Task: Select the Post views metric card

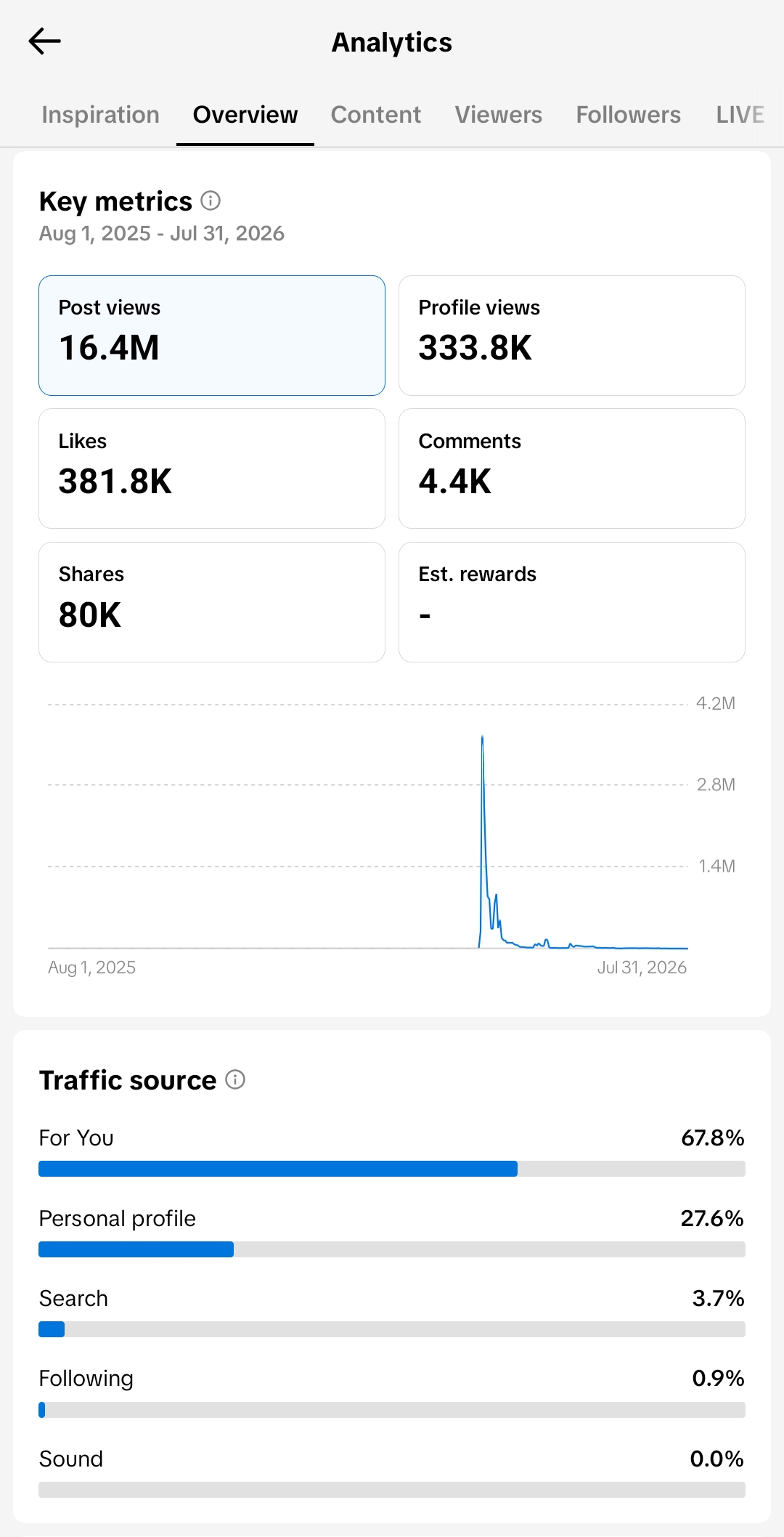Action: click(212, 336)
